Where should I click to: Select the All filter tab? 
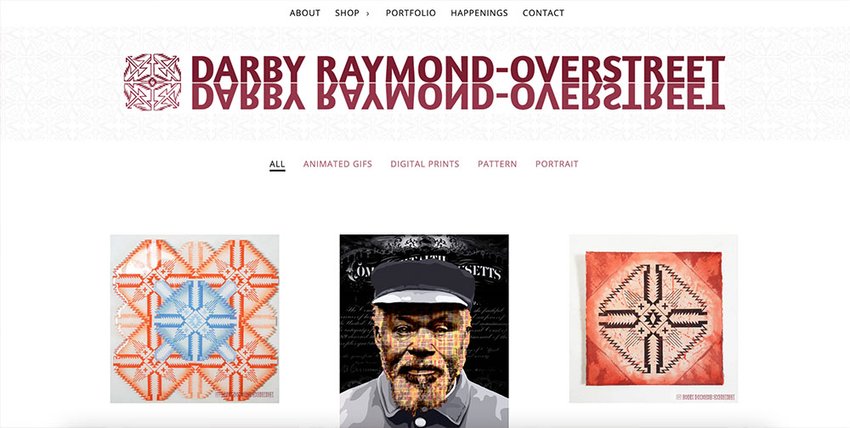(x=277, y=164)
